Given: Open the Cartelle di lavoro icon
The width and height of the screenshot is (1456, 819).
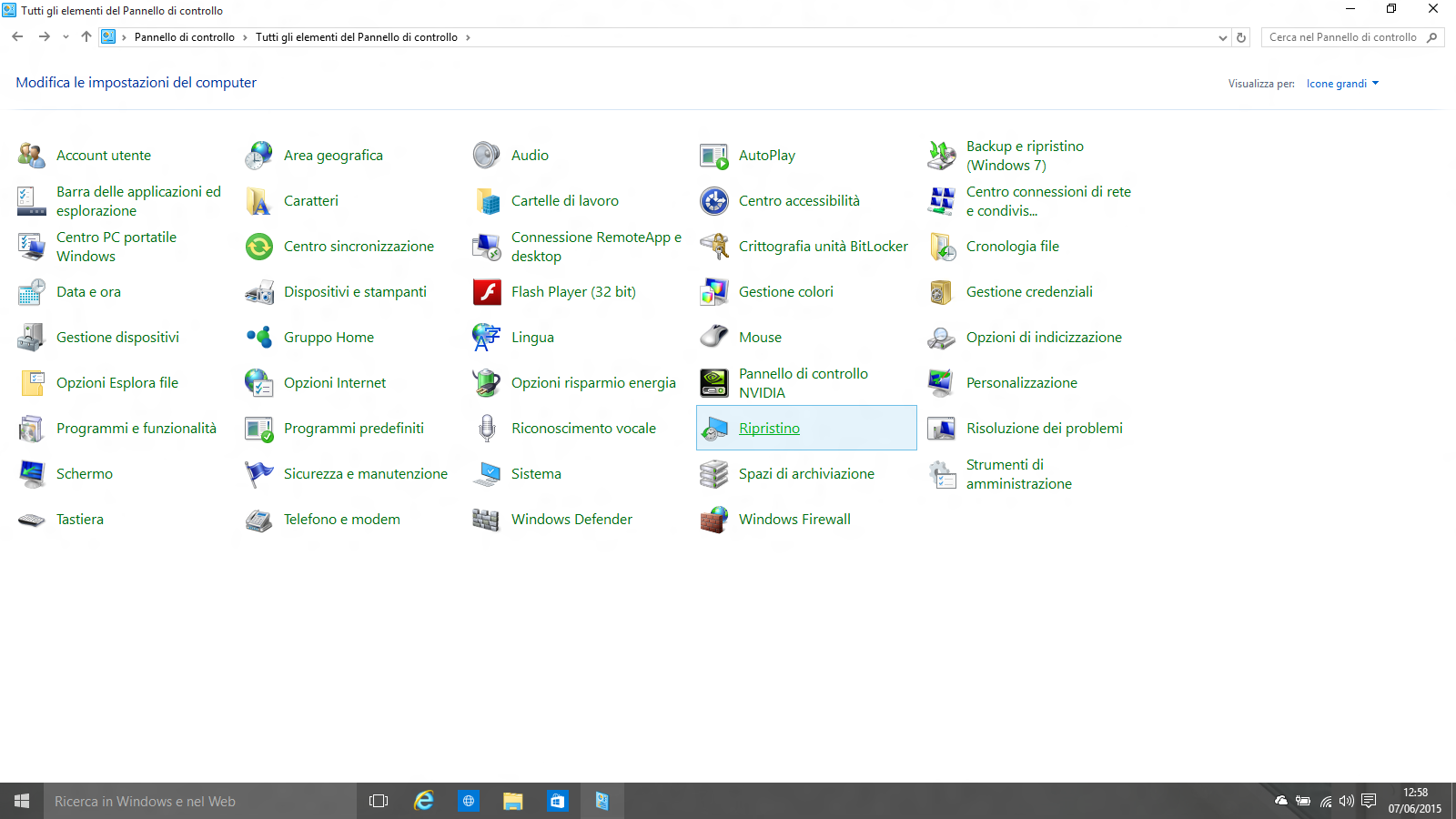Looking at the screenshot, I should click(x=487, y=201).
